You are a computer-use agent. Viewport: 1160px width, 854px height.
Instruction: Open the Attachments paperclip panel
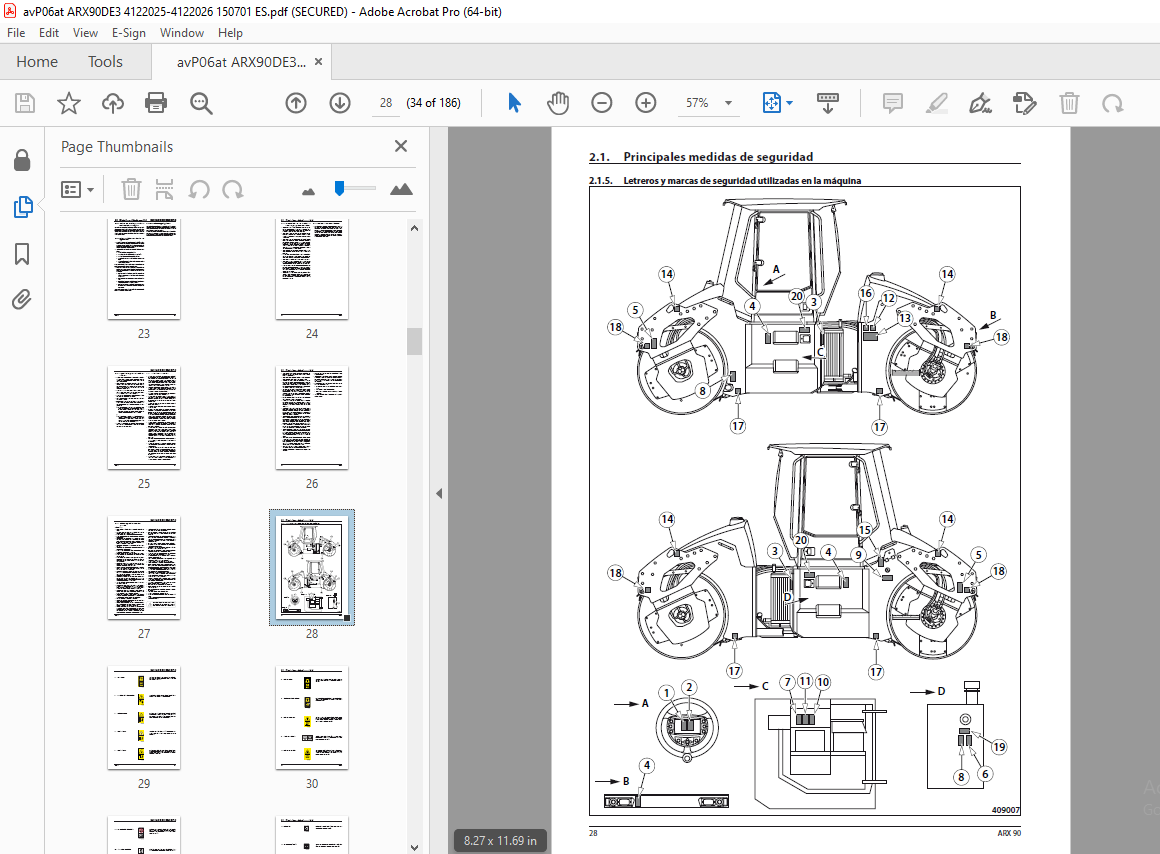[21, 300]
